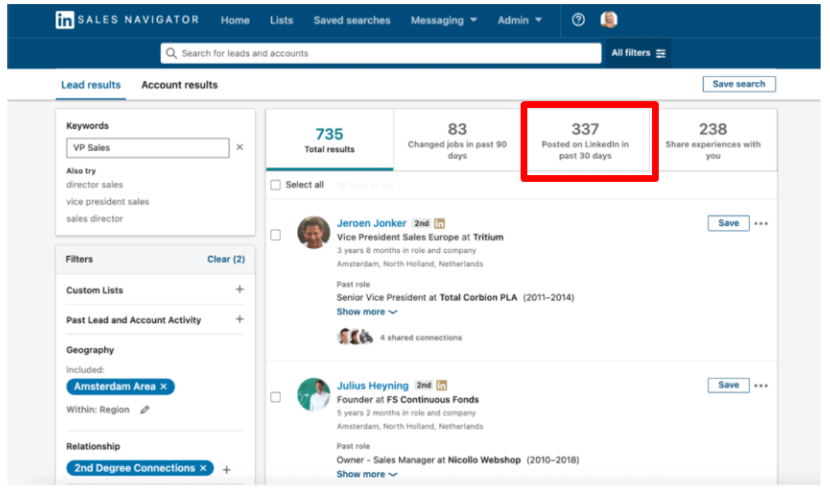Try 'vice president sales' keyword suggestion
The width and height of the screenshot is (830, 488).
coord(107,202)
